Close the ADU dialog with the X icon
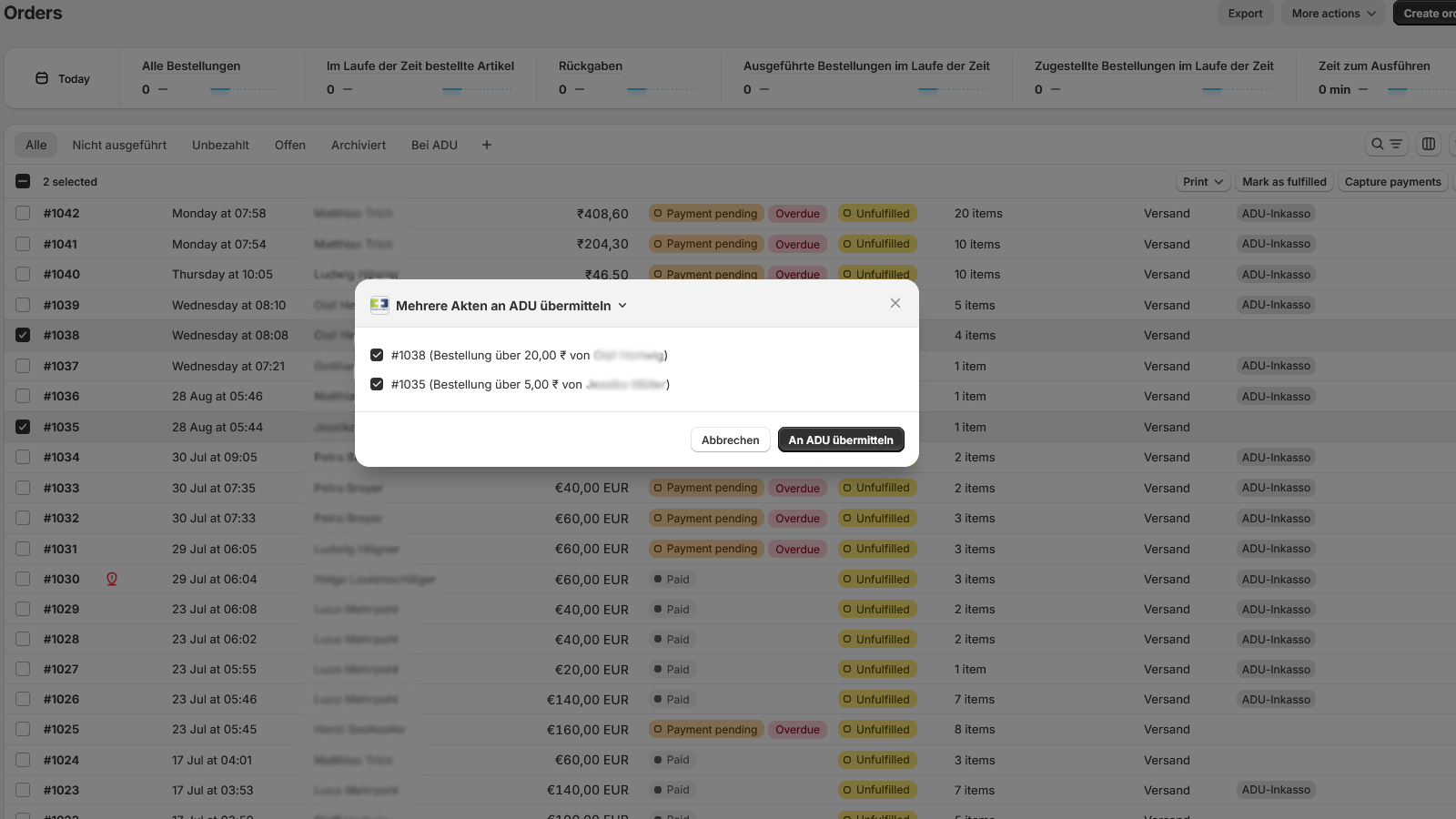Viewport: 1456px width, 819px height. click(x=895, y=303)
